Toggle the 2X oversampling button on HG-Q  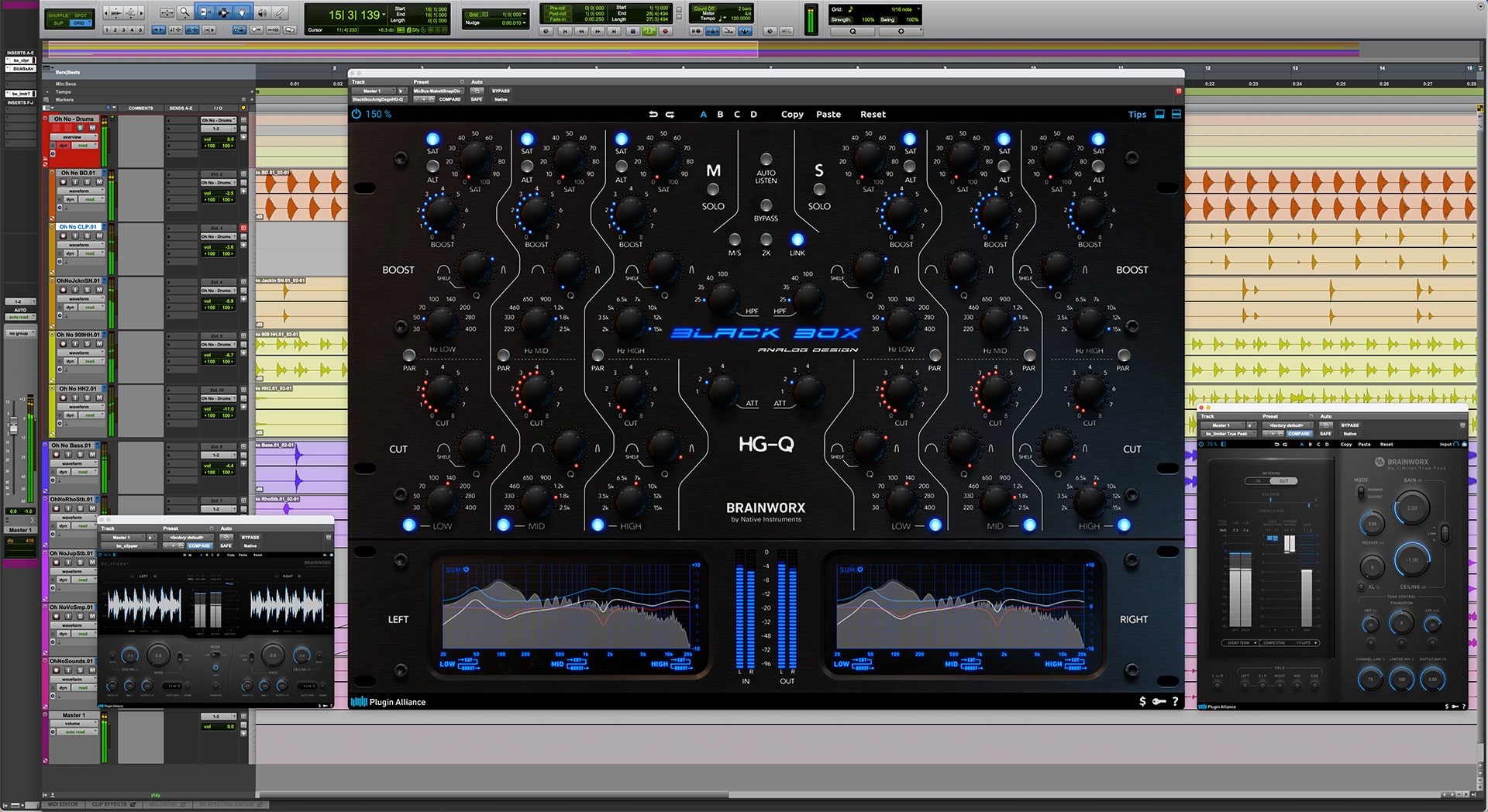[766, 239]
